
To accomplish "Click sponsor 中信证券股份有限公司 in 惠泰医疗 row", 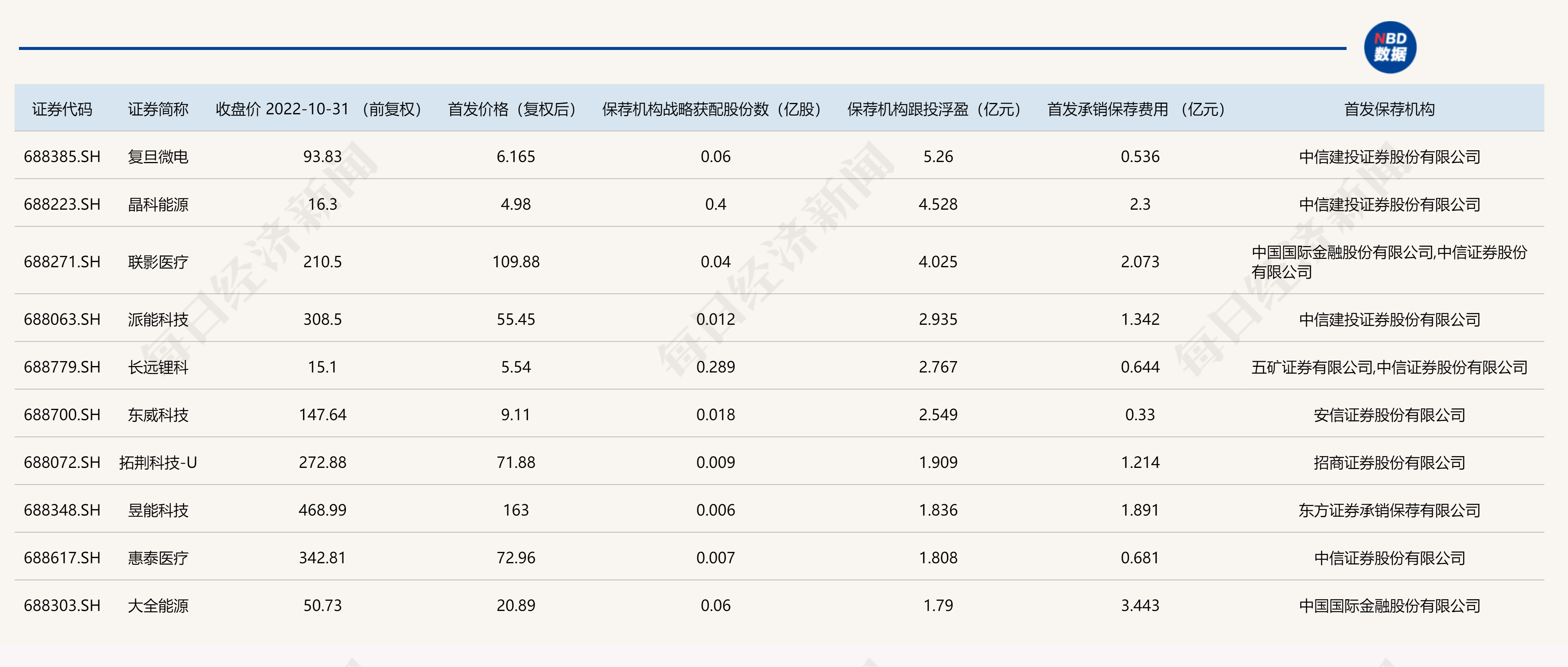I will pos(1389,558).
